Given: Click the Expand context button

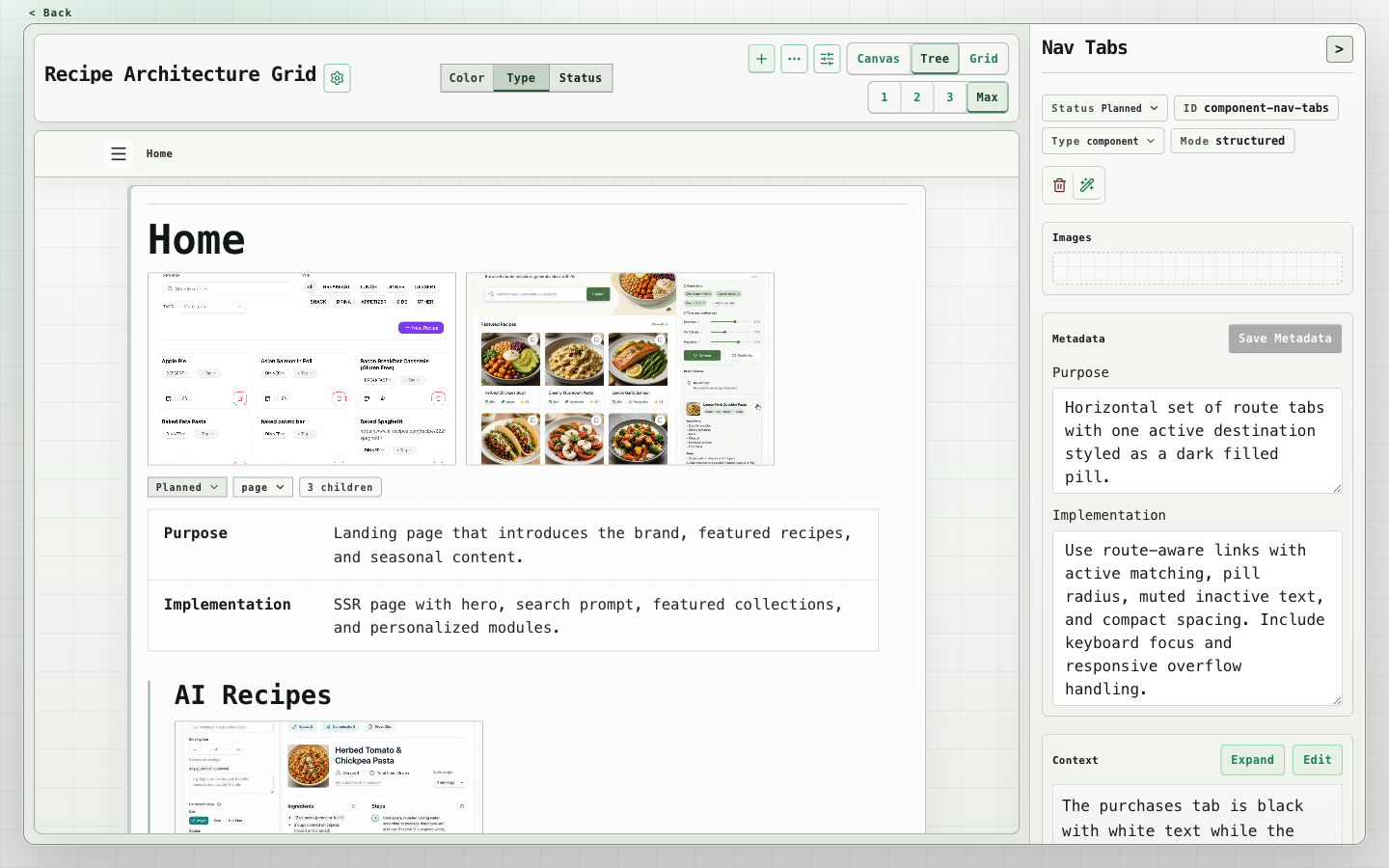Looking at the screenshot, I should pyautogui.click(x=1252, y=760).
